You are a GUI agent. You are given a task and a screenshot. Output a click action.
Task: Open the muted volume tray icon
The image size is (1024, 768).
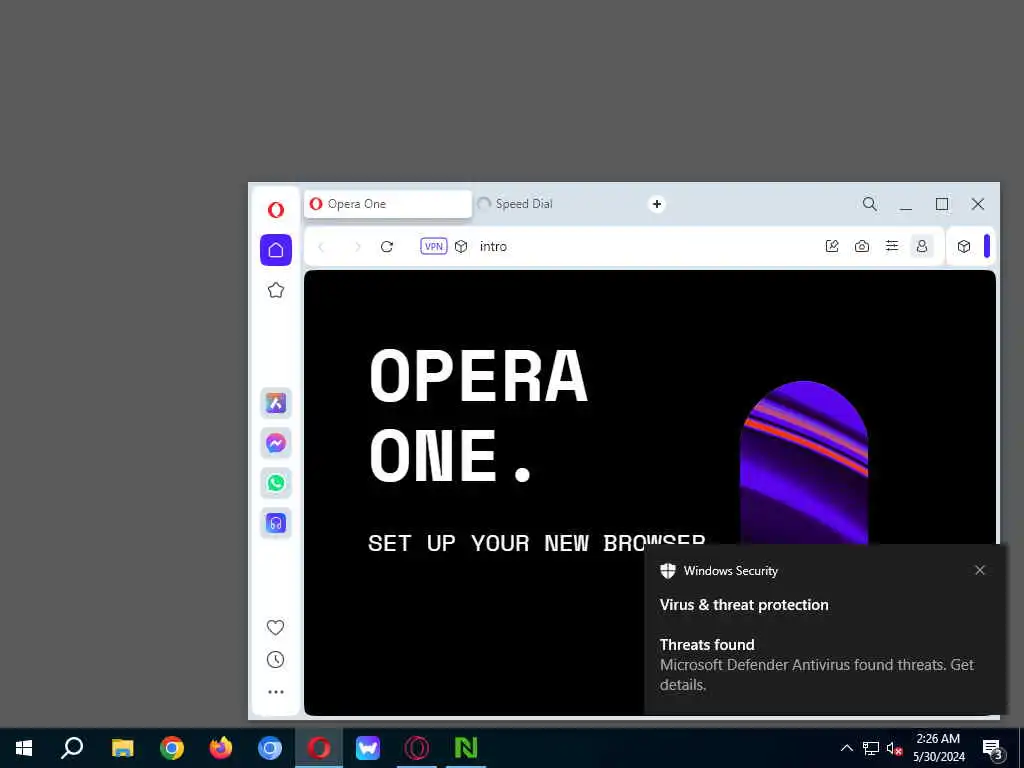click(895, 748)
